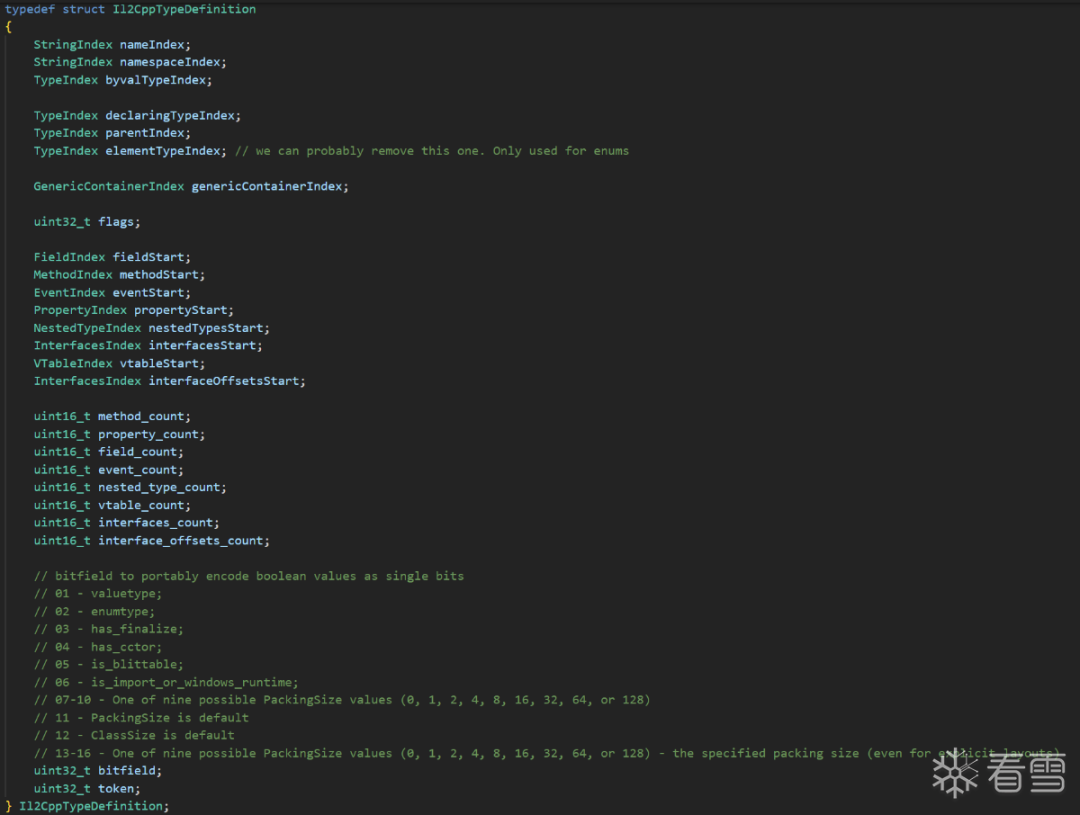Click the bitfield comment header line
The height and width of the screenshot is (815, 1080).
(x=249, y=576)
